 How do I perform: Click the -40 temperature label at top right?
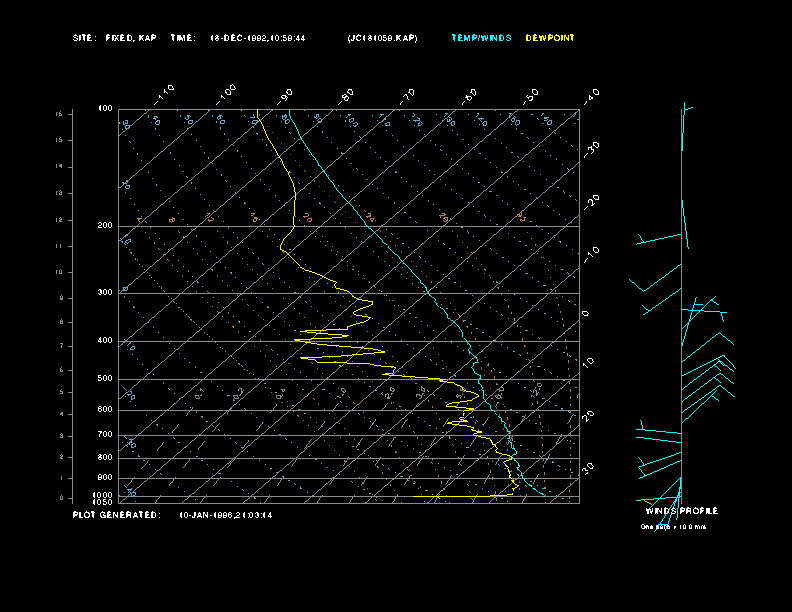pyautogui.click(x=591, y=95)
